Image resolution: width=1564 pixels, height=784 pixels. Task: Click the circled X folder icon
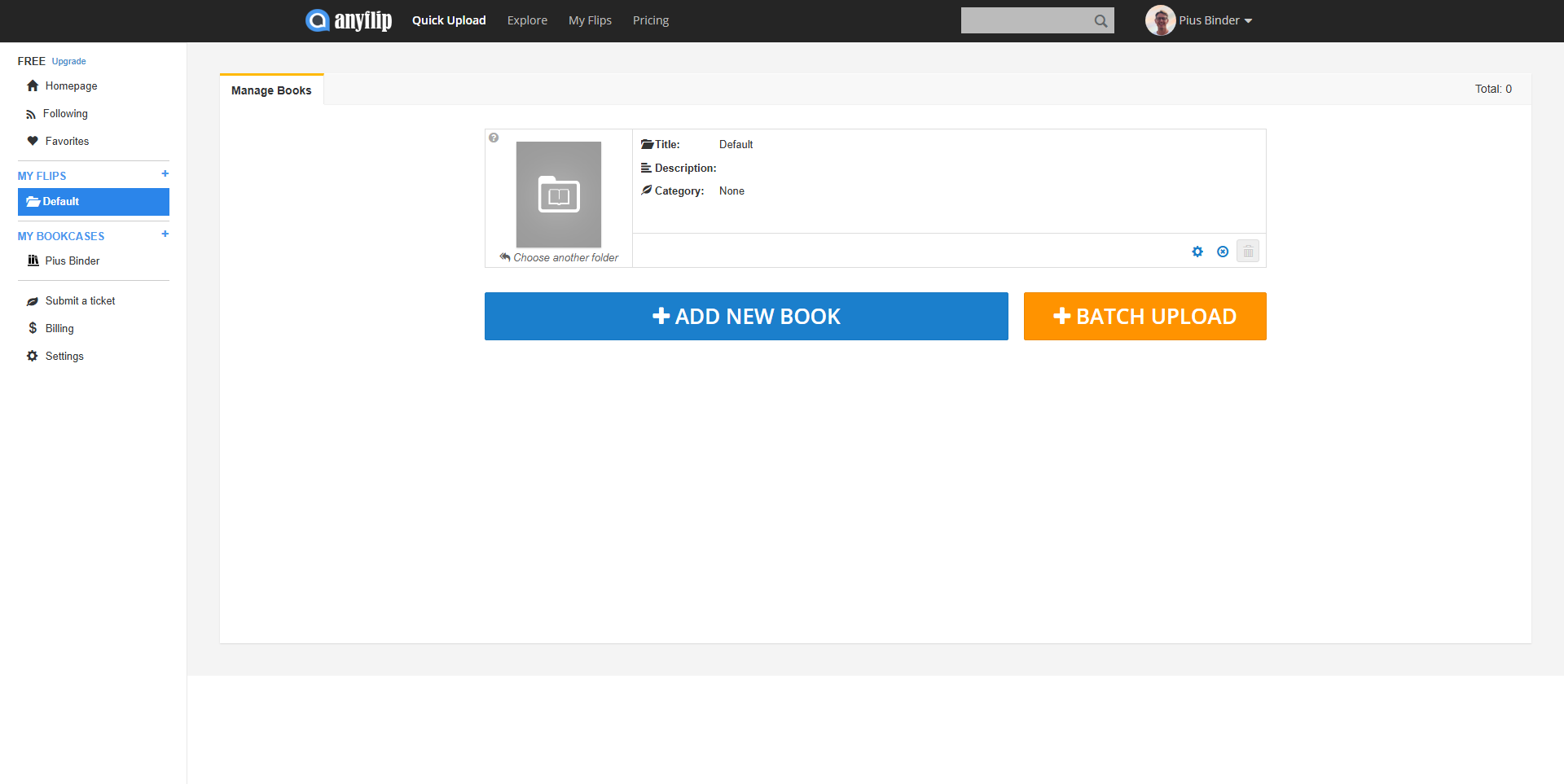pyautogui.click(x=1222, y=252)
